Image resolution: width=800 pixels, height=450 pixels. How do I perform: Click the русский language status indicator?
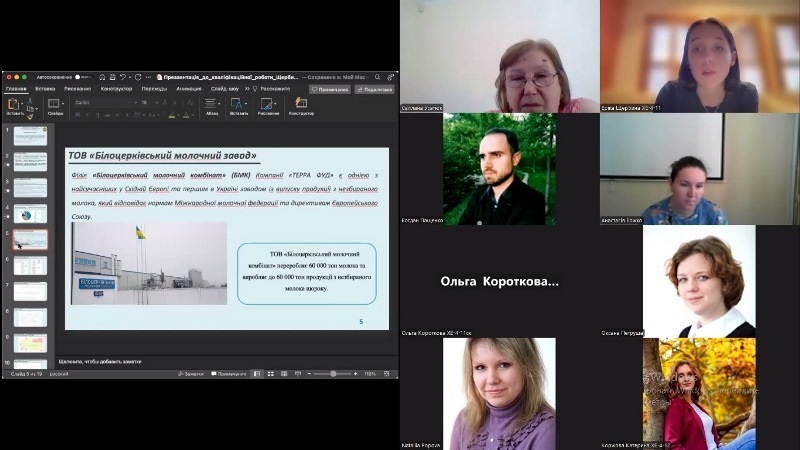[x=59, y=374]
